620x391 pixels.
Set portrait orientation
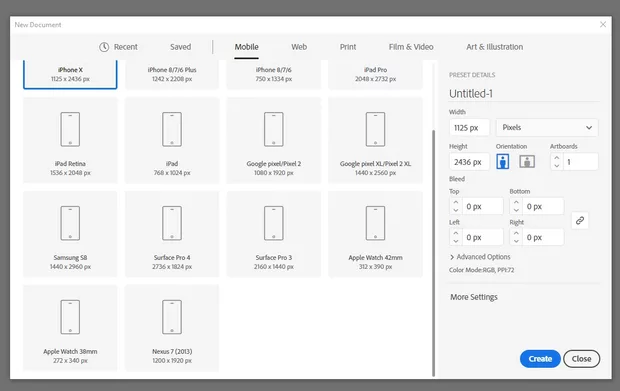503,162
